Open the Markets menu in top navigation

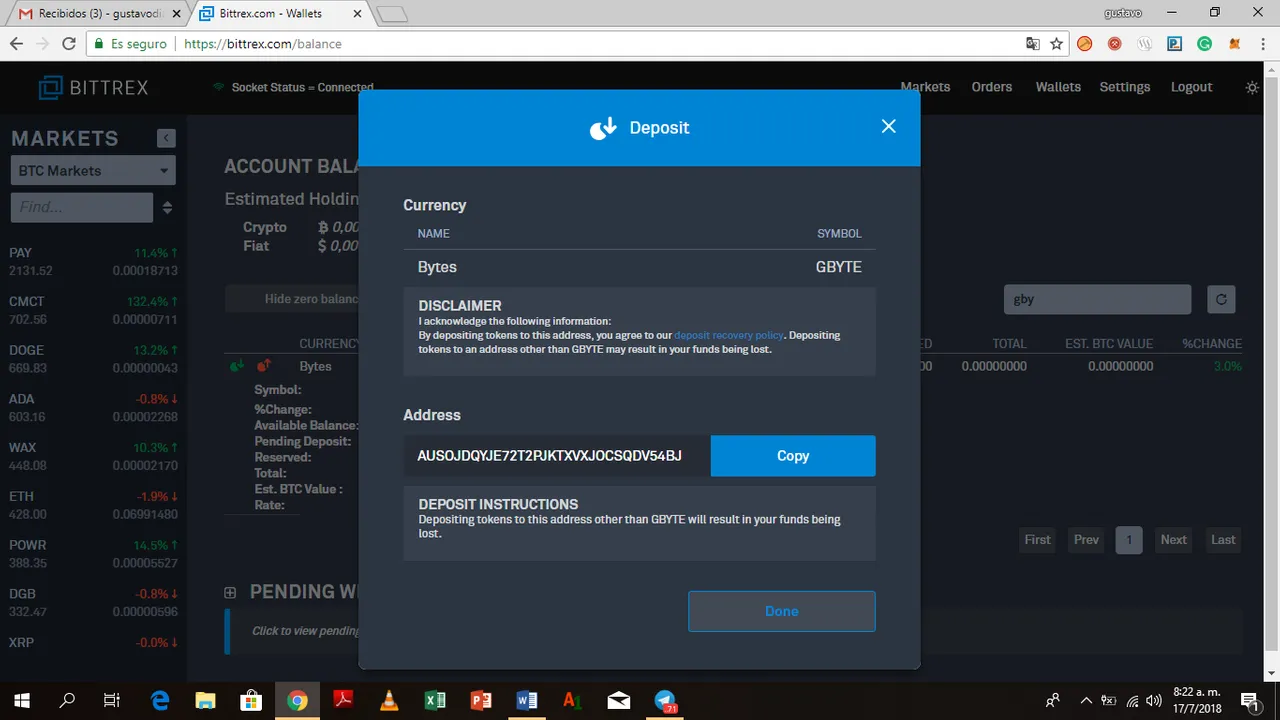[925, 87]
